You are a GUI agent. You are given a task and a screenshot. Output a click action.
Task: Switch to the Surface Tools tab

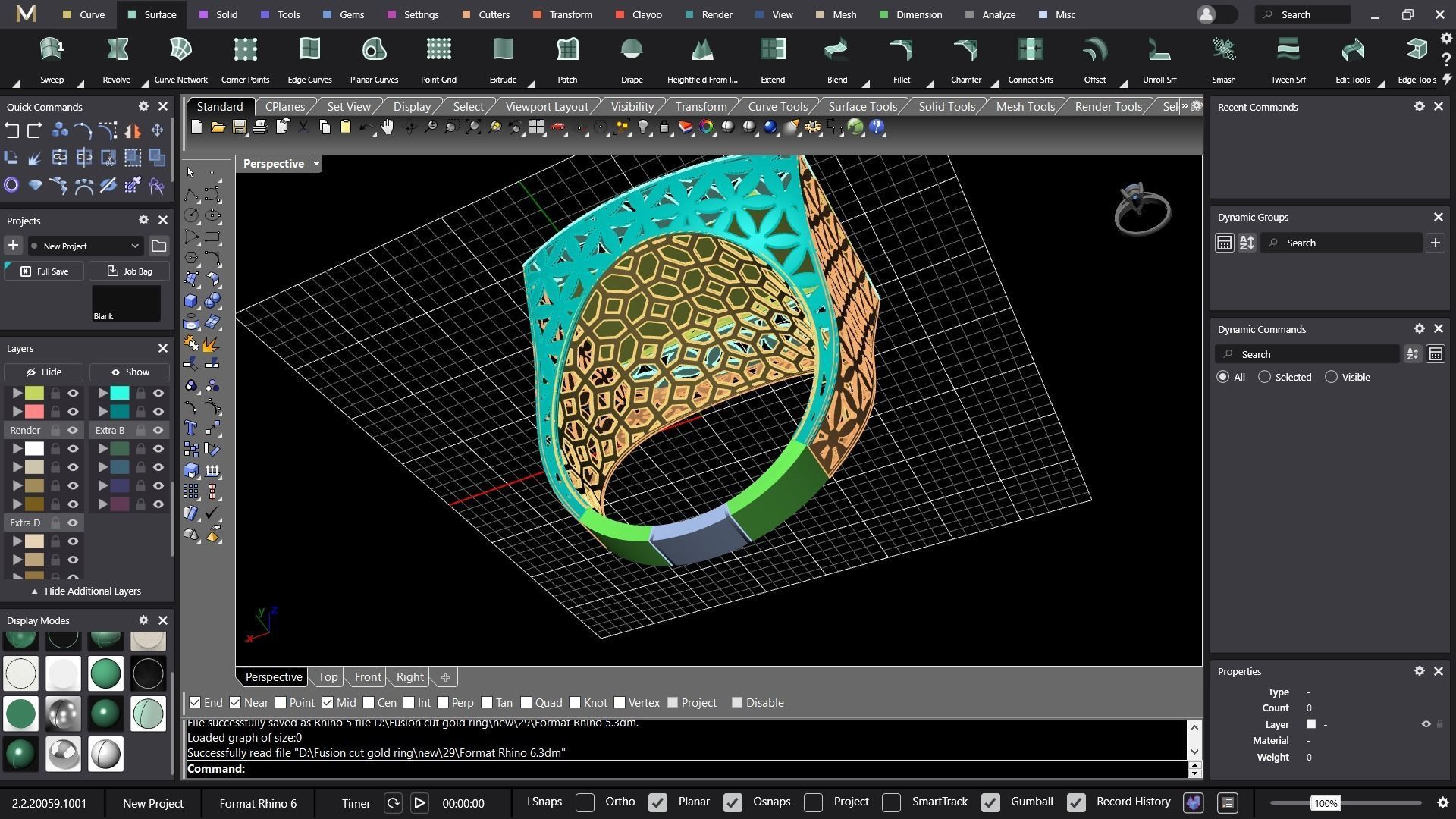[862, 107]
